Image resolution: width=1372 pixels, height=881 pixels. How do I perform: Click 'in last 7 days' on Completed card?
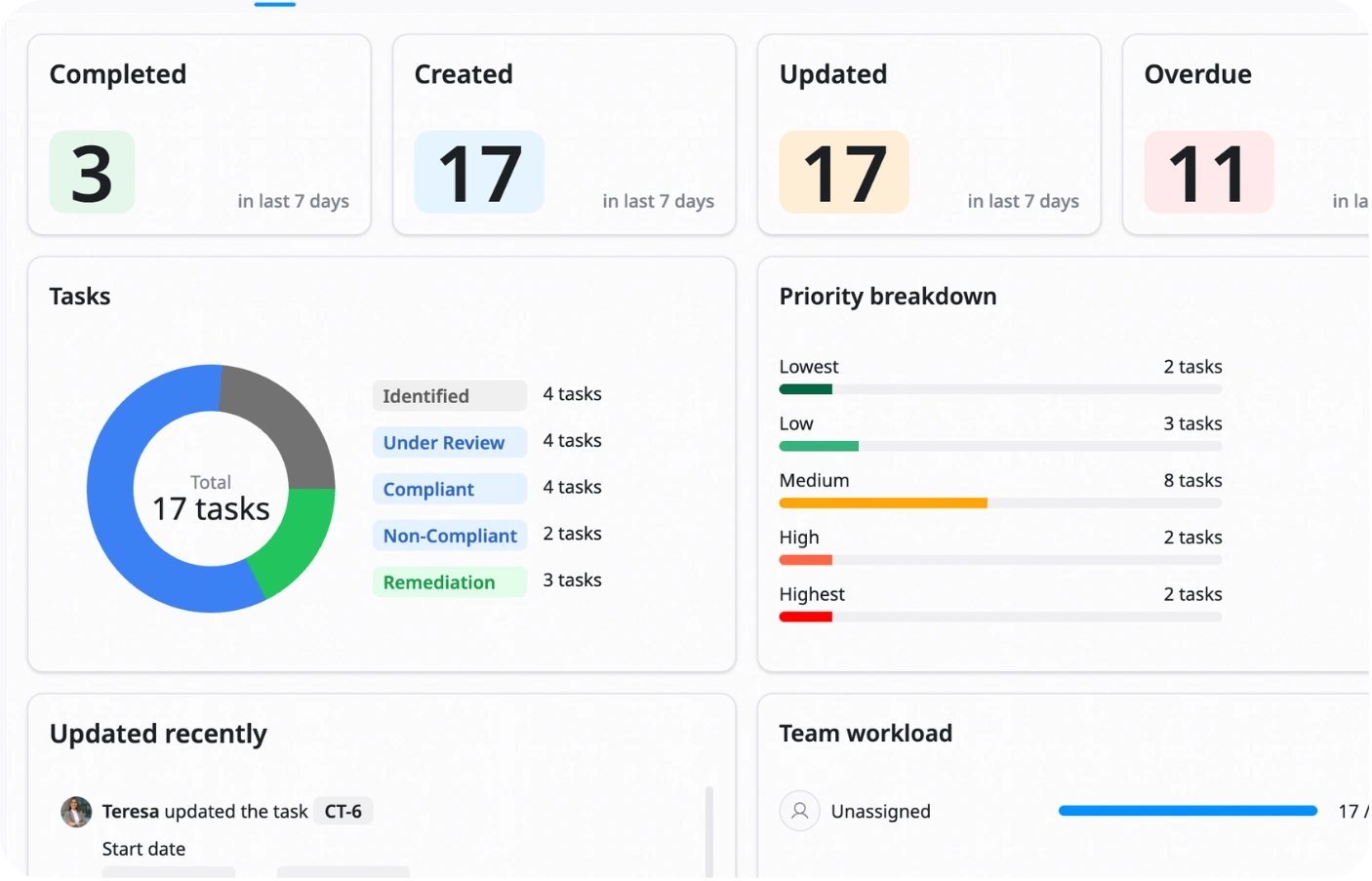(294, 202)
